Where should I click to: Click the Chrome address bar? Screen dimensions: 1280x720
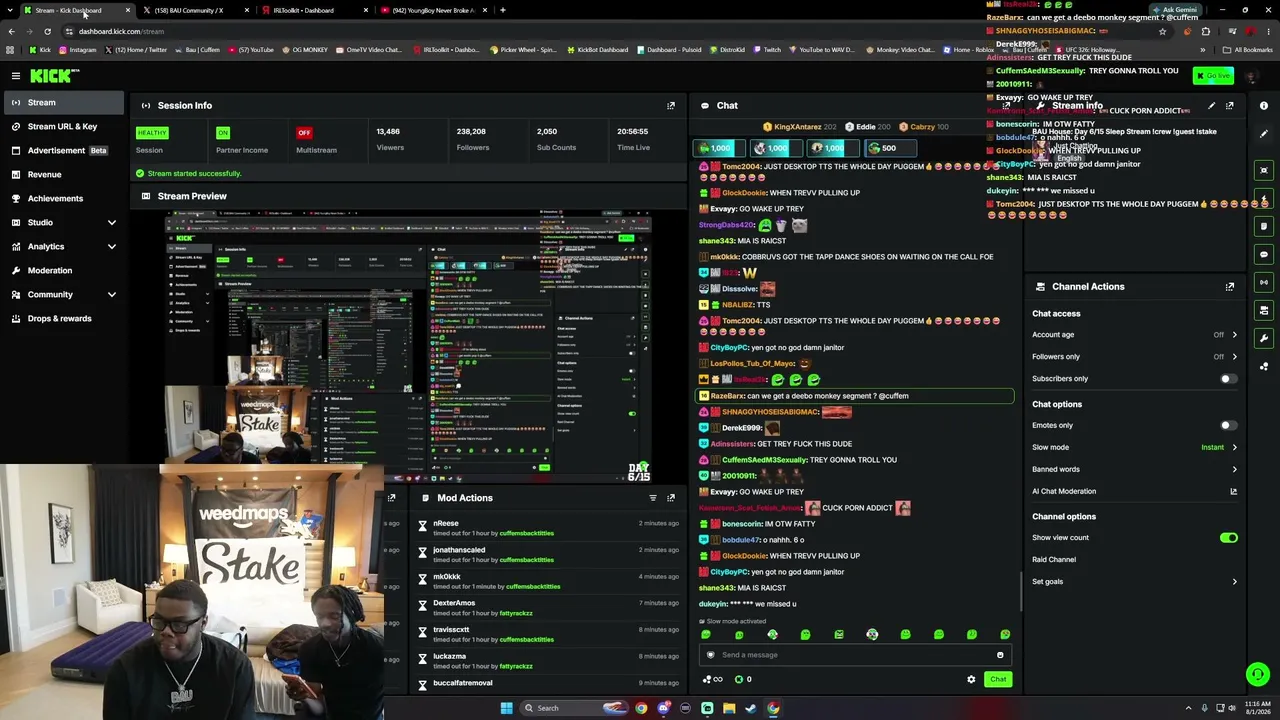pos(600,31)
